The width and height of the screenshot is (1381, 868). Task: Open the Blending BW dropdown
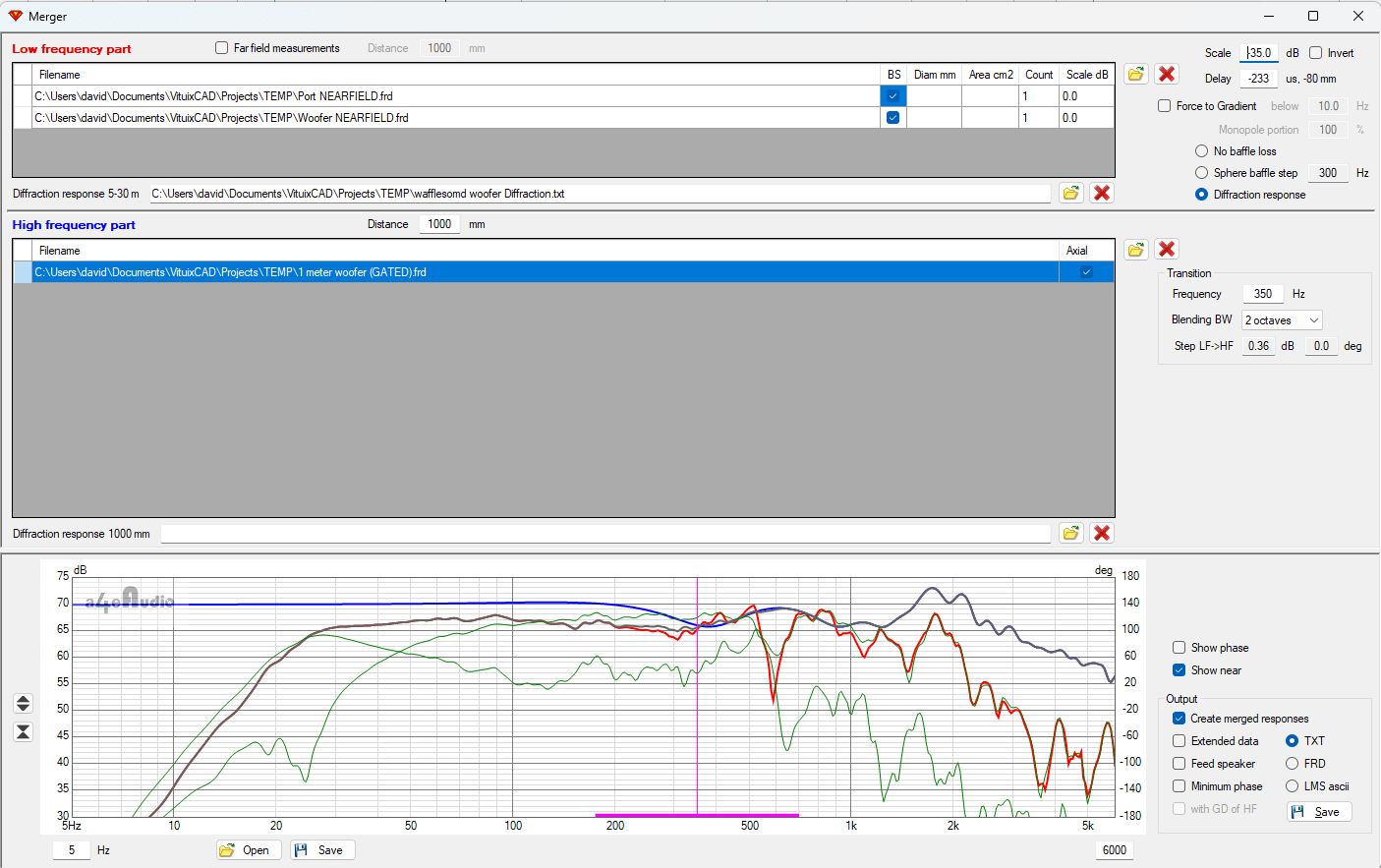[1282, 320]
